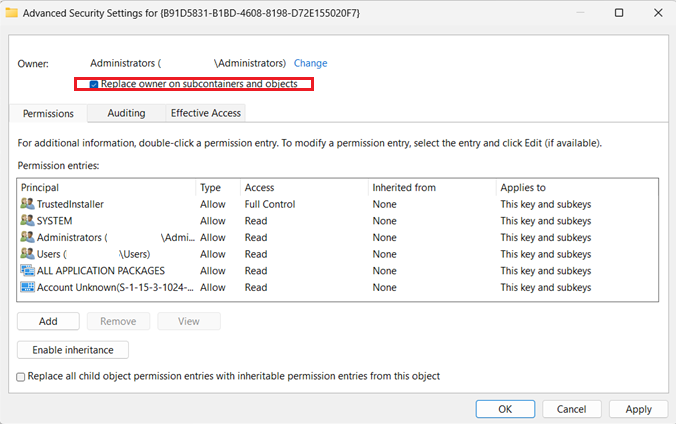Viewport: 676px width, 424px height.
Task: Click the Users entry group icon
Action: 27,254
